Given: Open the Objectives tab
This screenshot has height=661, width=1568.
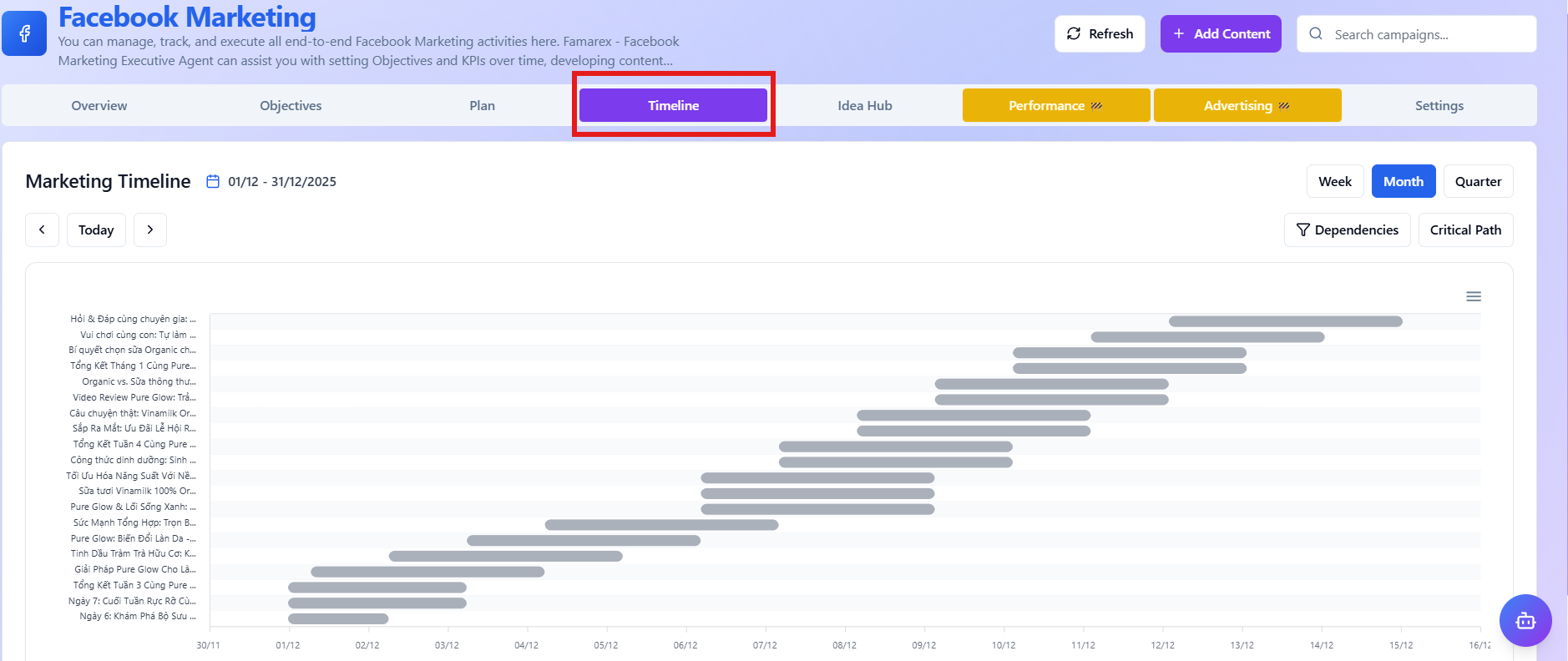Looking at the screenshot, I should 291,106.
